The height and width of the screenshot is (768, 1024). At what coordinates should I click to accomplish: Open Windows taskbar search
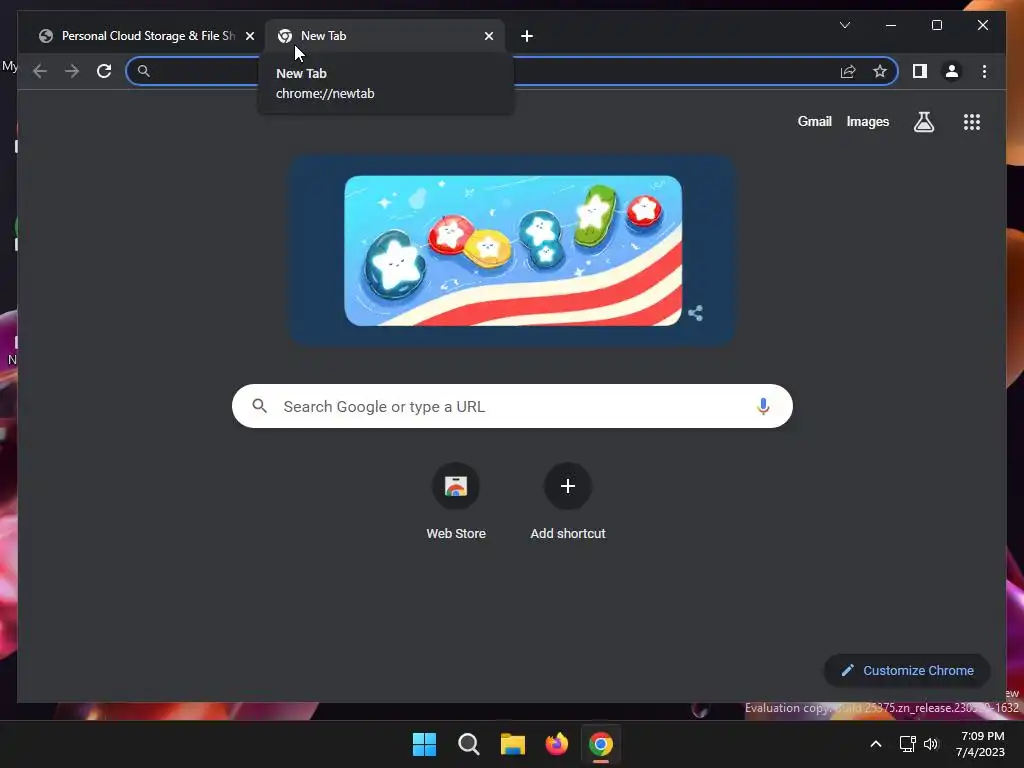pos(468,744)
